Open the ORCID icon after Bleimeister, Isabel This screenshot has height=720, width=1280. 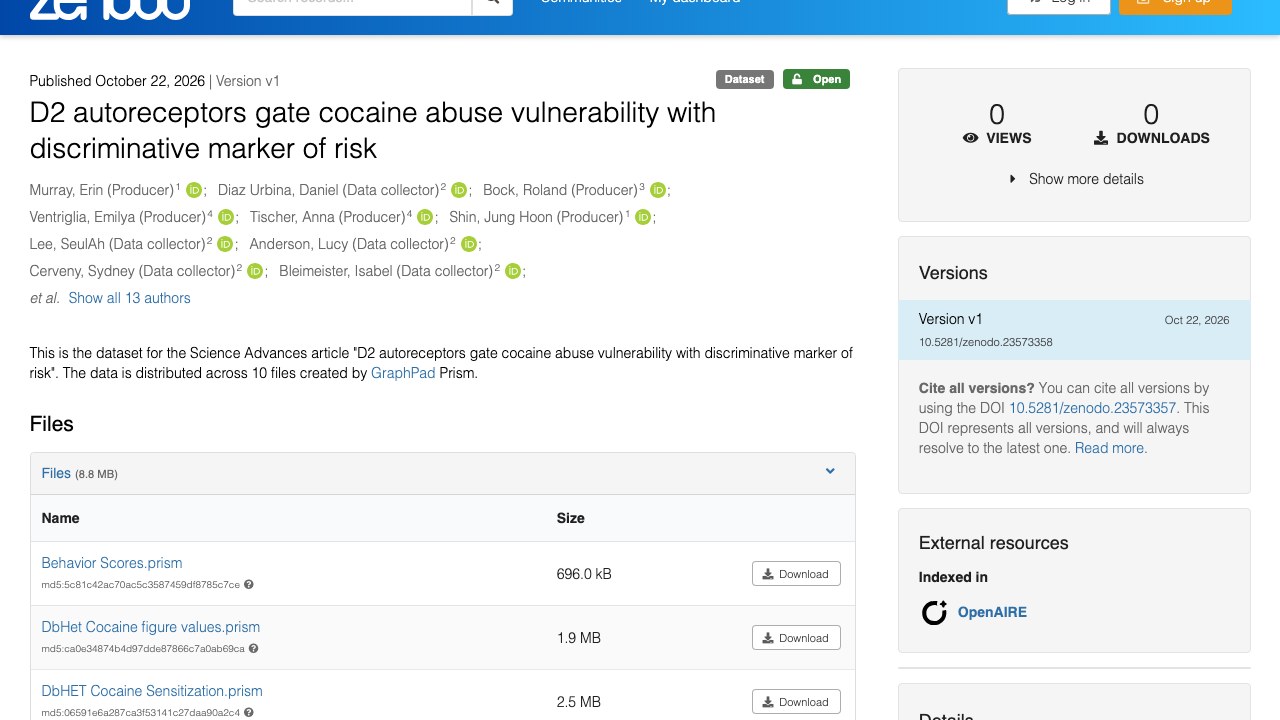tap(513, 271)
